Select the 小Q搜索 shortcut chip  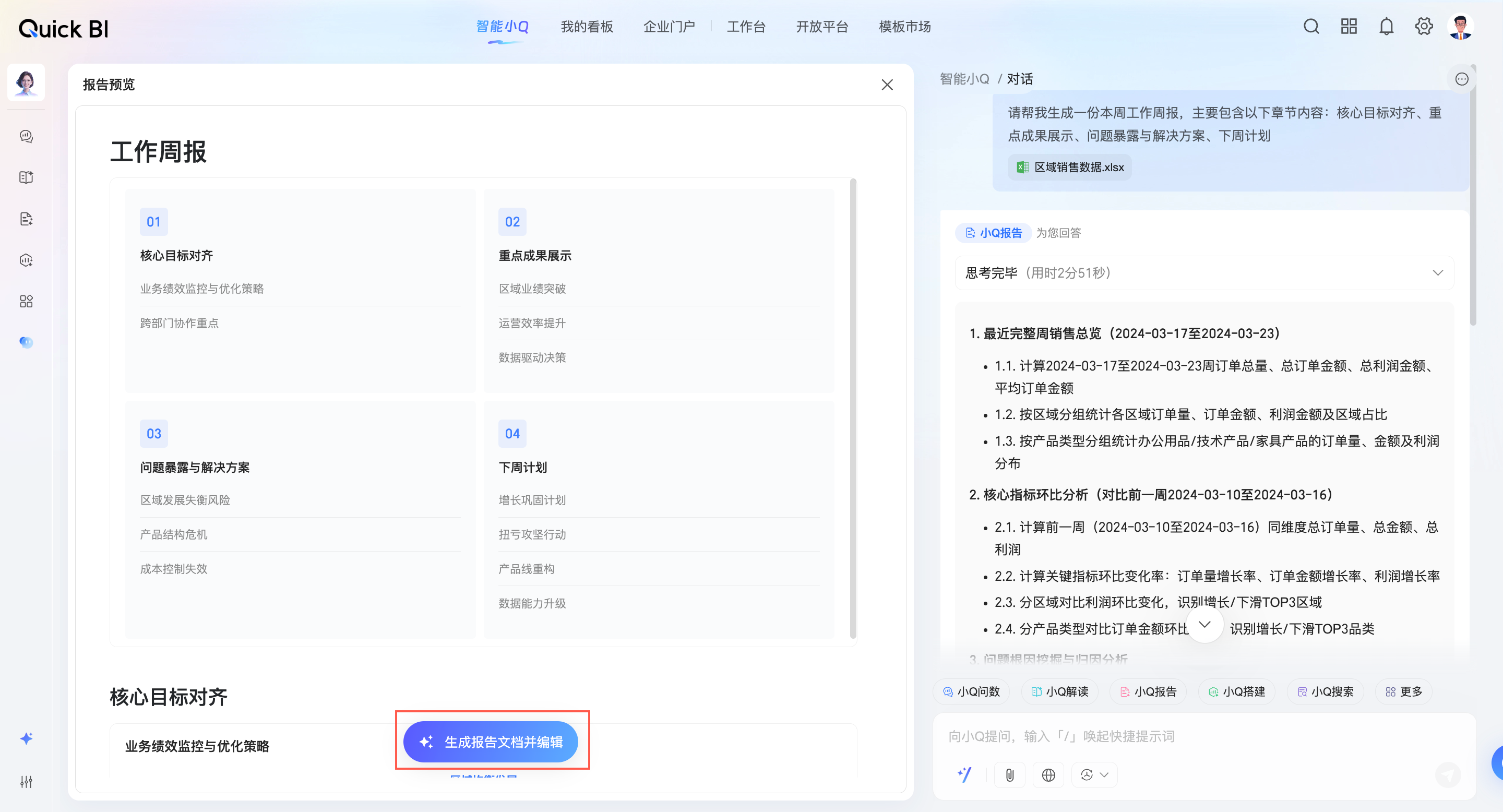coord(1325,692)
